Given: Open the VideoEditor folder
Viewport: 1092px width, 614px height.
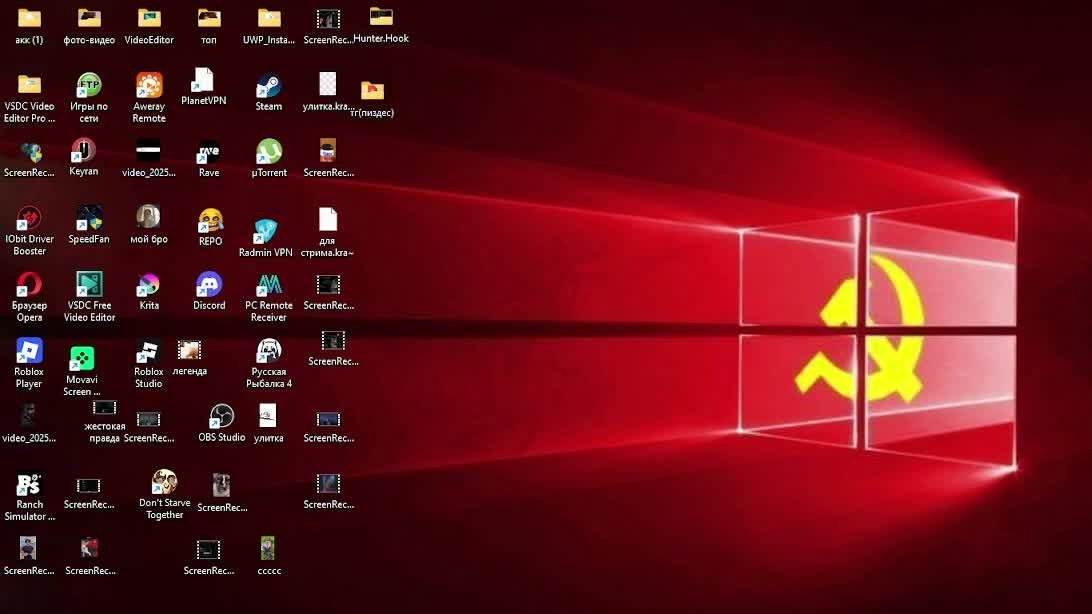Looking at the screenshot, I should pyautogui.click(x=149, y=19).
